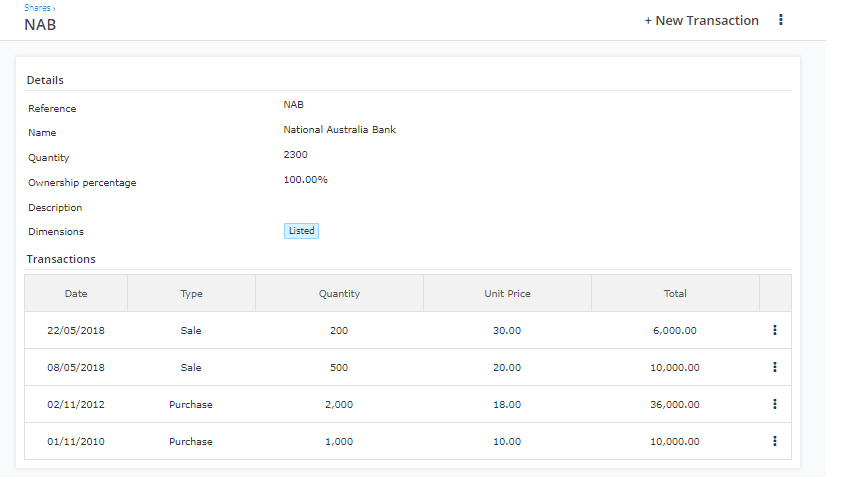Select the date 08/05/2018 cell
This screenshot has height=485, width=843.
[x=76, y=368]
